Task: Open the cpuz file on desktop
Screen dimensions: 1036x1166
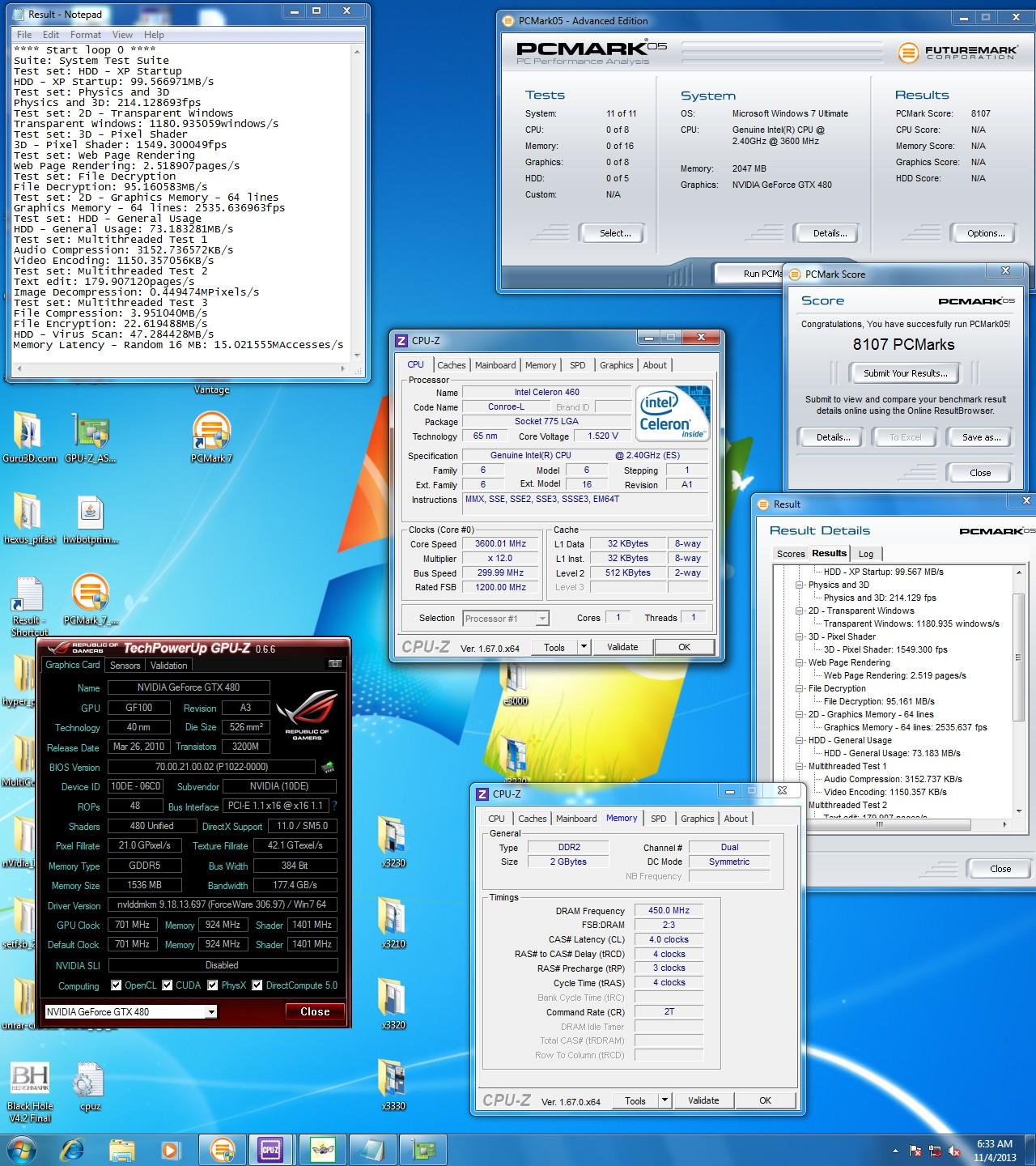Action: [90, 1087]
